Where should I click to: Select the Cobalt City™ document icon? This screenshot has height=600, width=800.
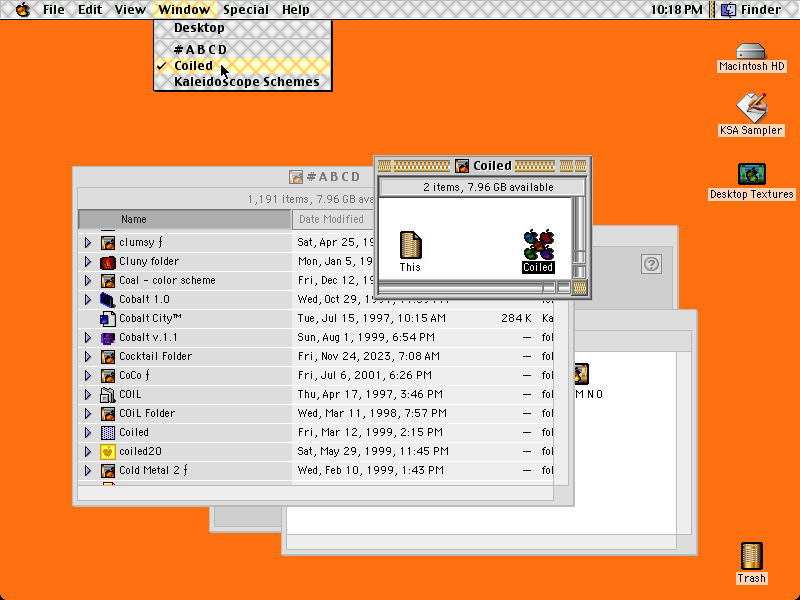click(x=108, y=318)
